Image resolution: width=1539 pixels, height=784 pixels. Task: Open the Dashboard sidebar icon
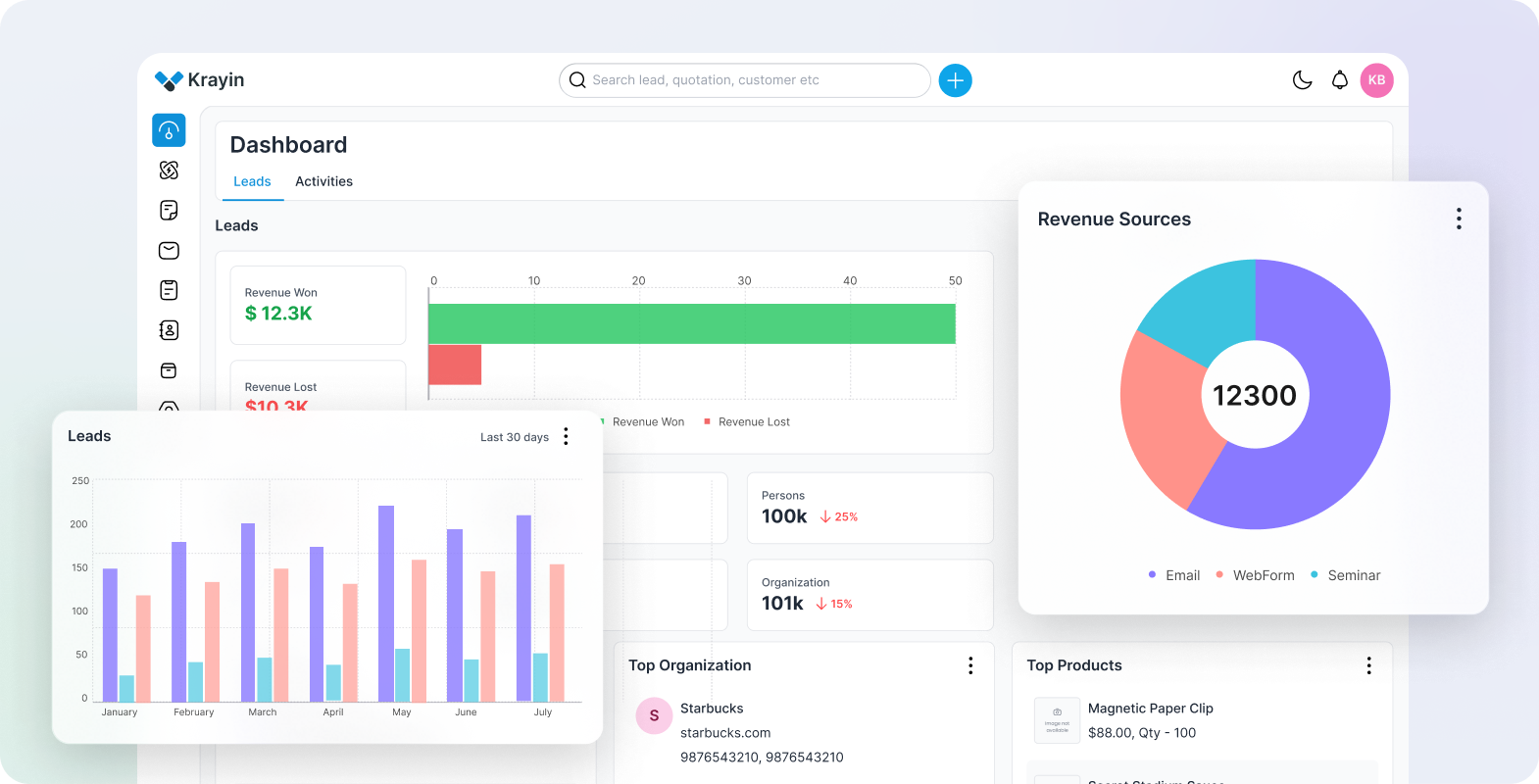pos(169,130)
